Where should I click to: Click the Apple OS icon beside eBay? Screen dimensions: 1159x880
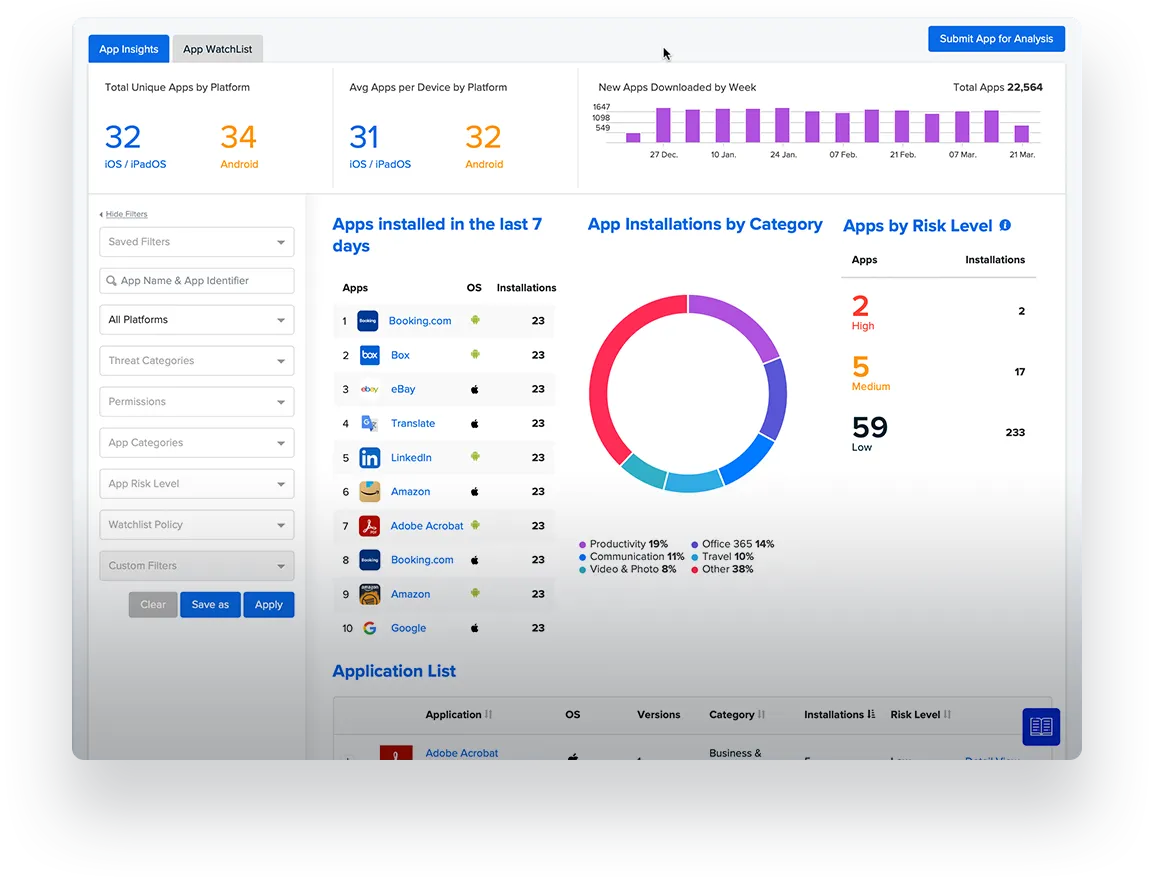[475, 389]
